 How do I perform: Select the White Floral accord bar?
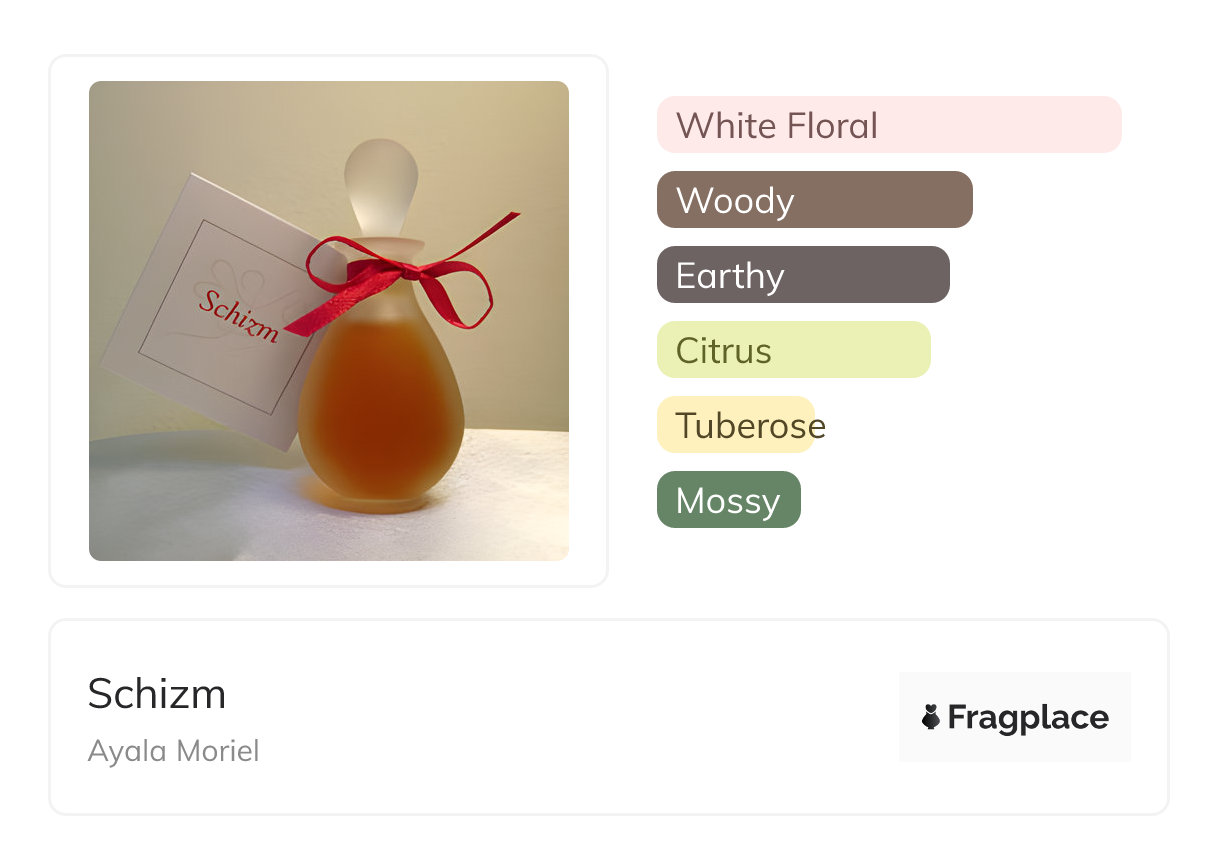click(x=889, y=125)
